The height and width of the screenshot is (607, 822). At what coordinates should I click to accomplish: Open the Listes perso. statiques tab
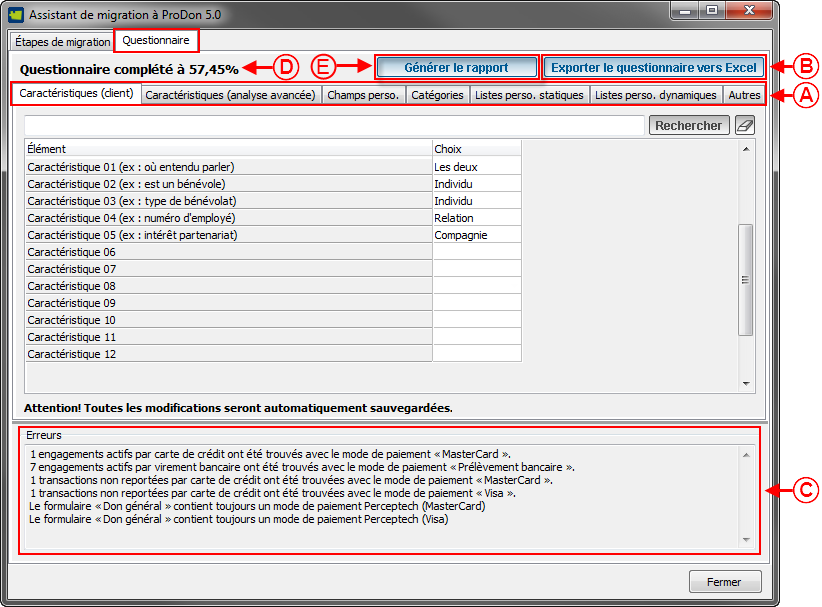529,95
